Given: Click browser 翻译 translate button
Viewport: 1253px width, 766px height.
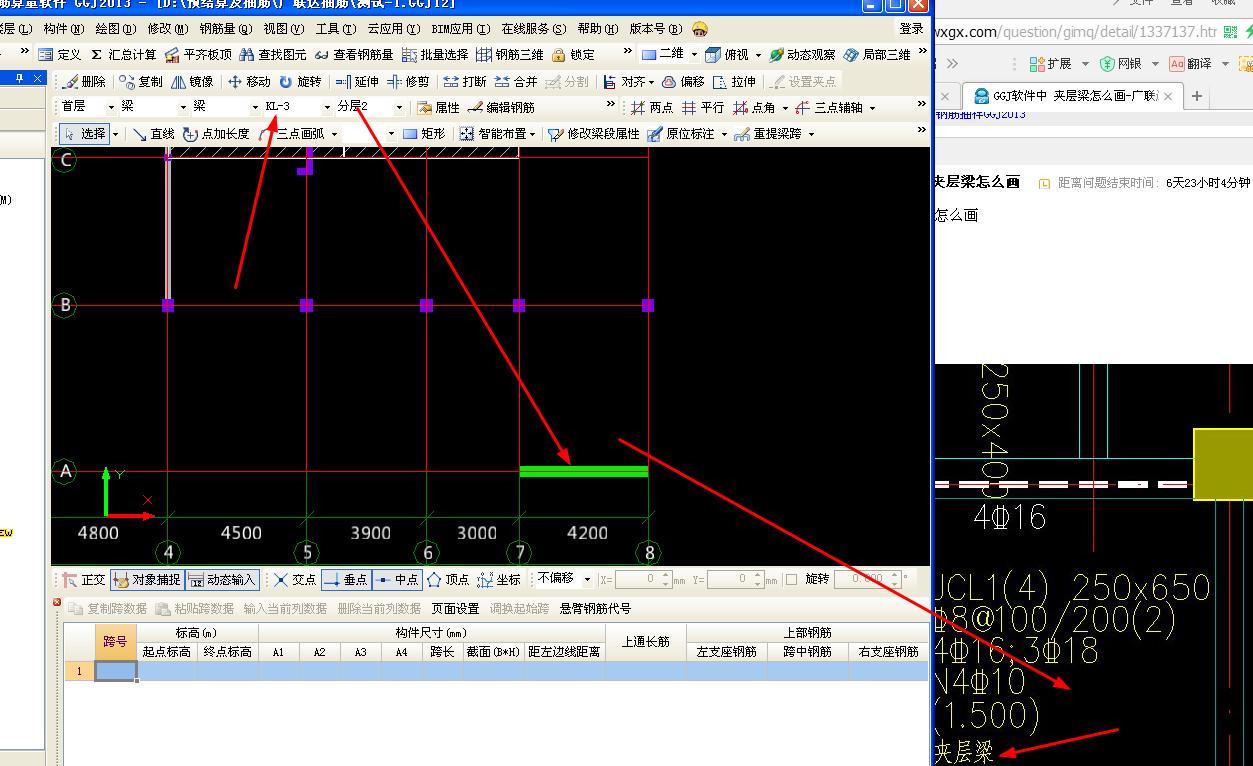Looking at the screenshot, I should 1192,63.
